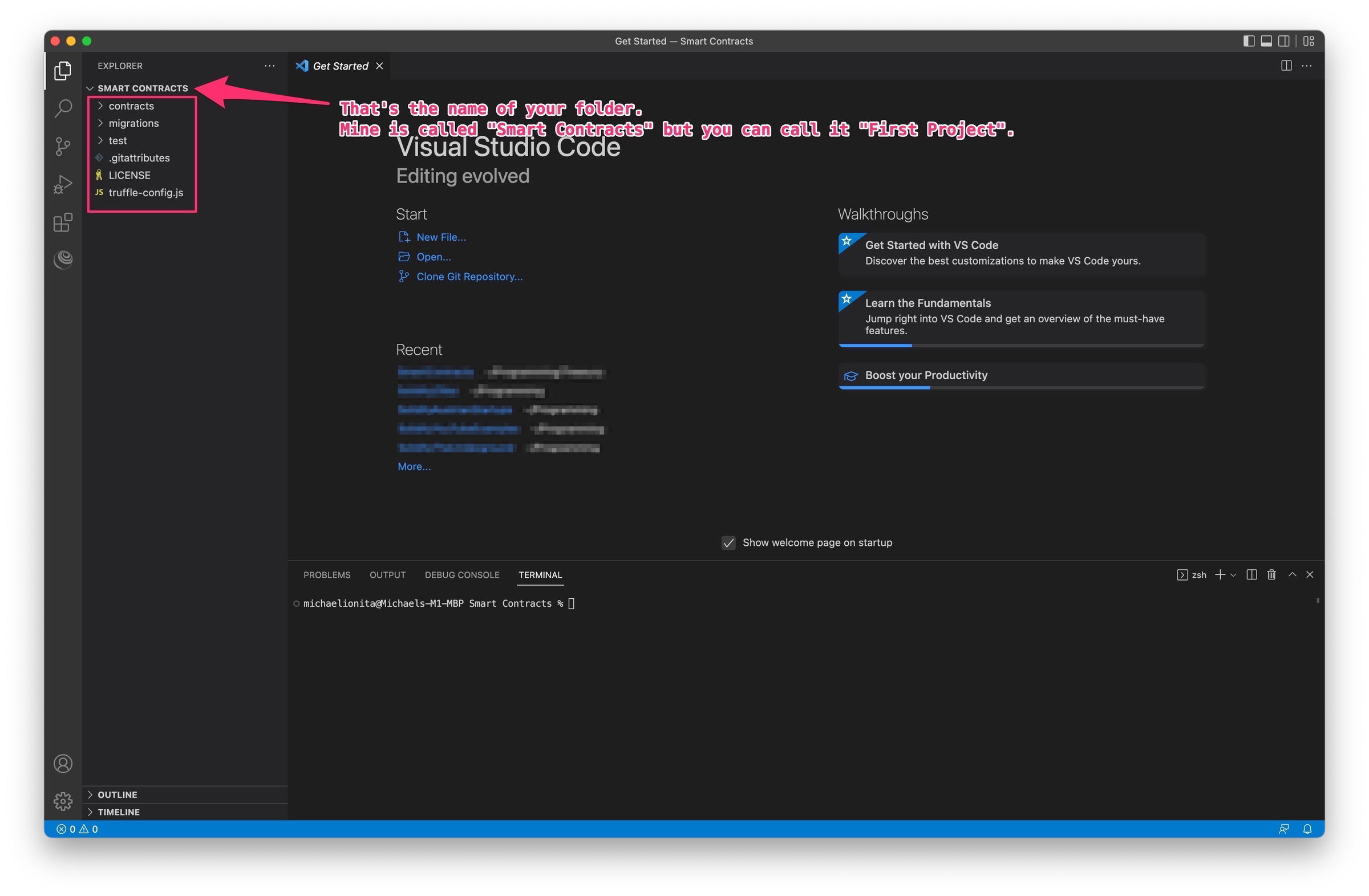Open Source Control view icon

63,146
